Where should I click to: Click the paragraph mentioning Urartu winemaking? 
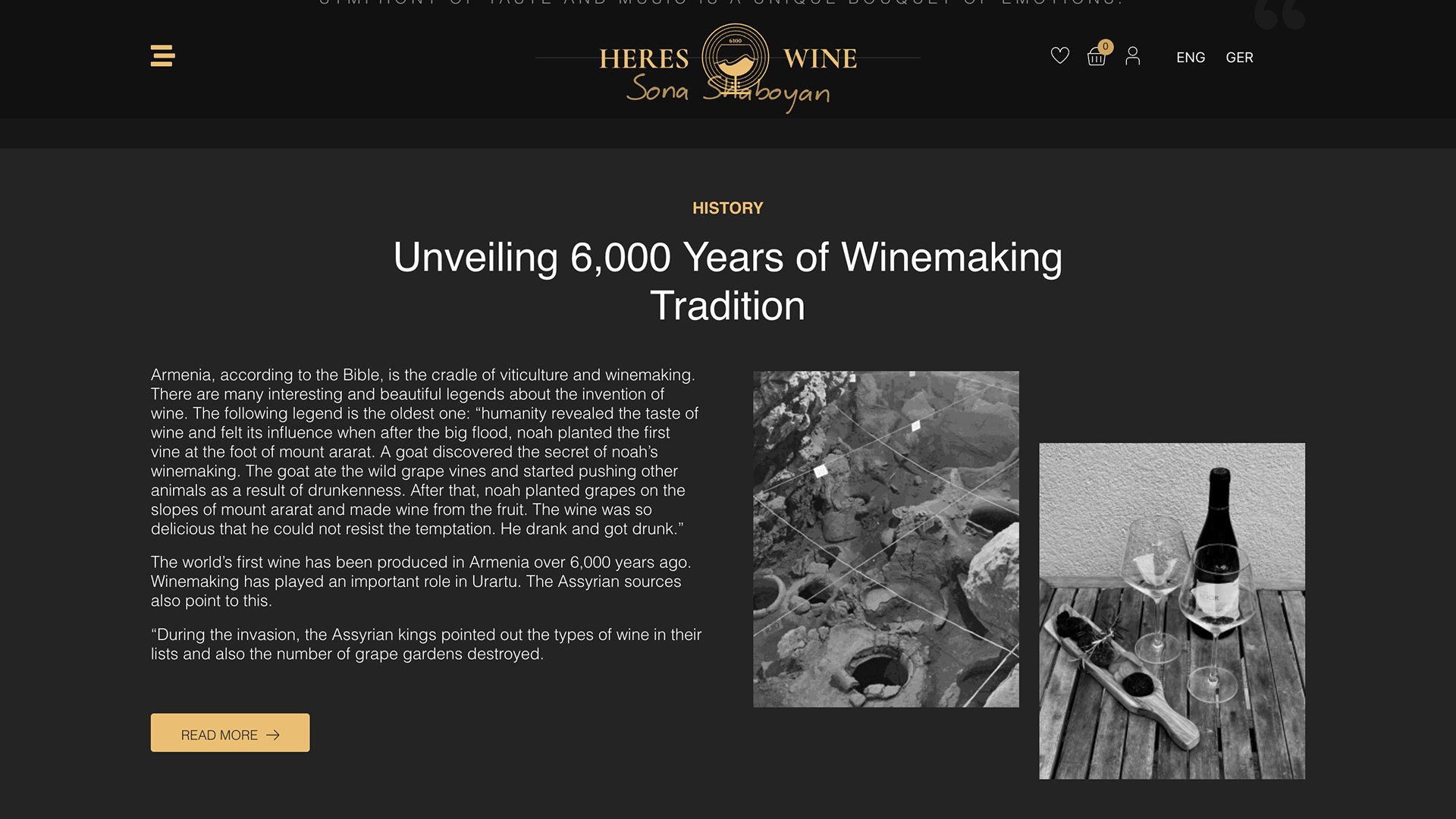tap(421, 582)
